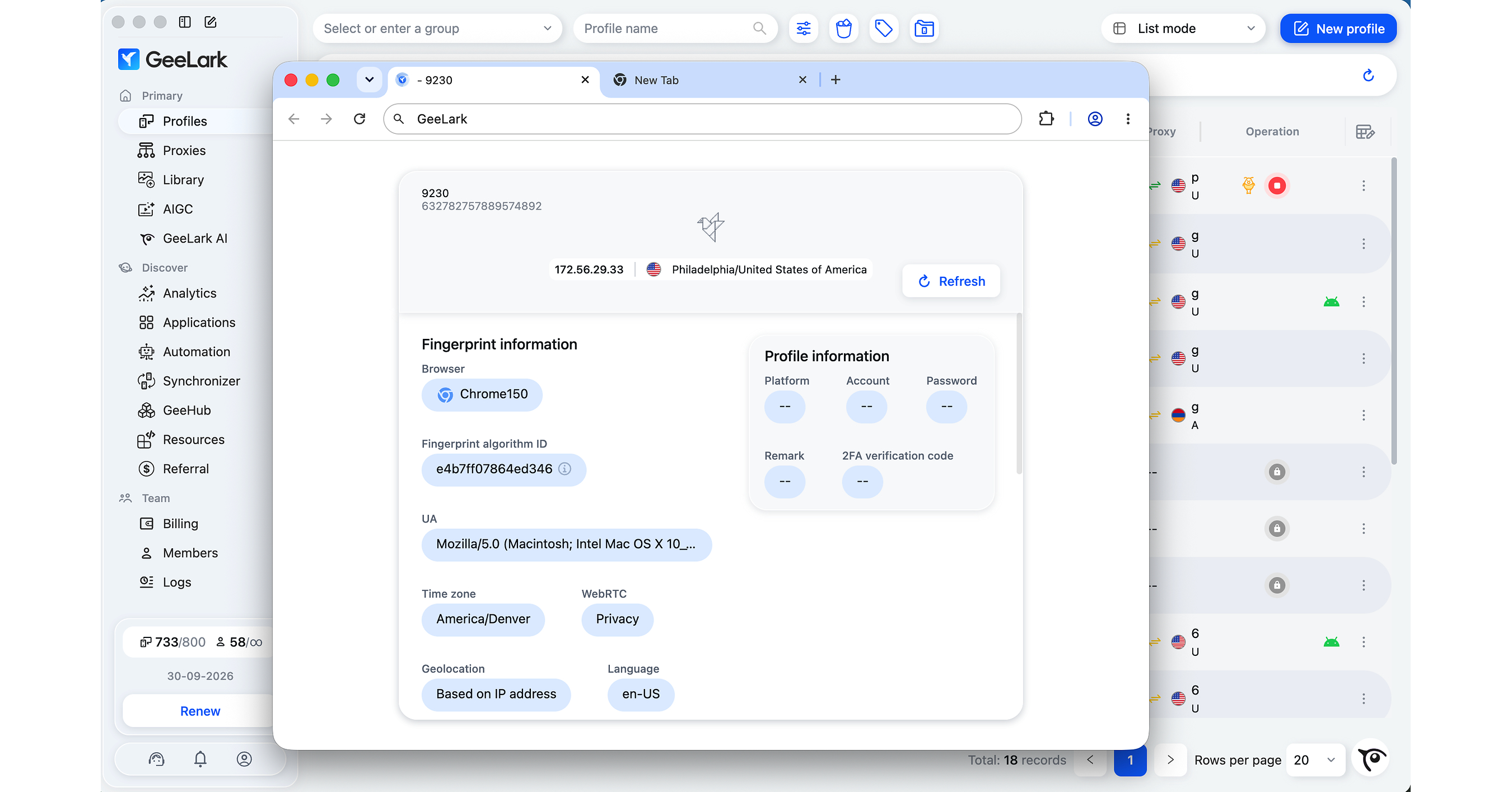1512x792 pixels.
Task: Click the profile page scrollbar
Action: (x=1019, y=393)
